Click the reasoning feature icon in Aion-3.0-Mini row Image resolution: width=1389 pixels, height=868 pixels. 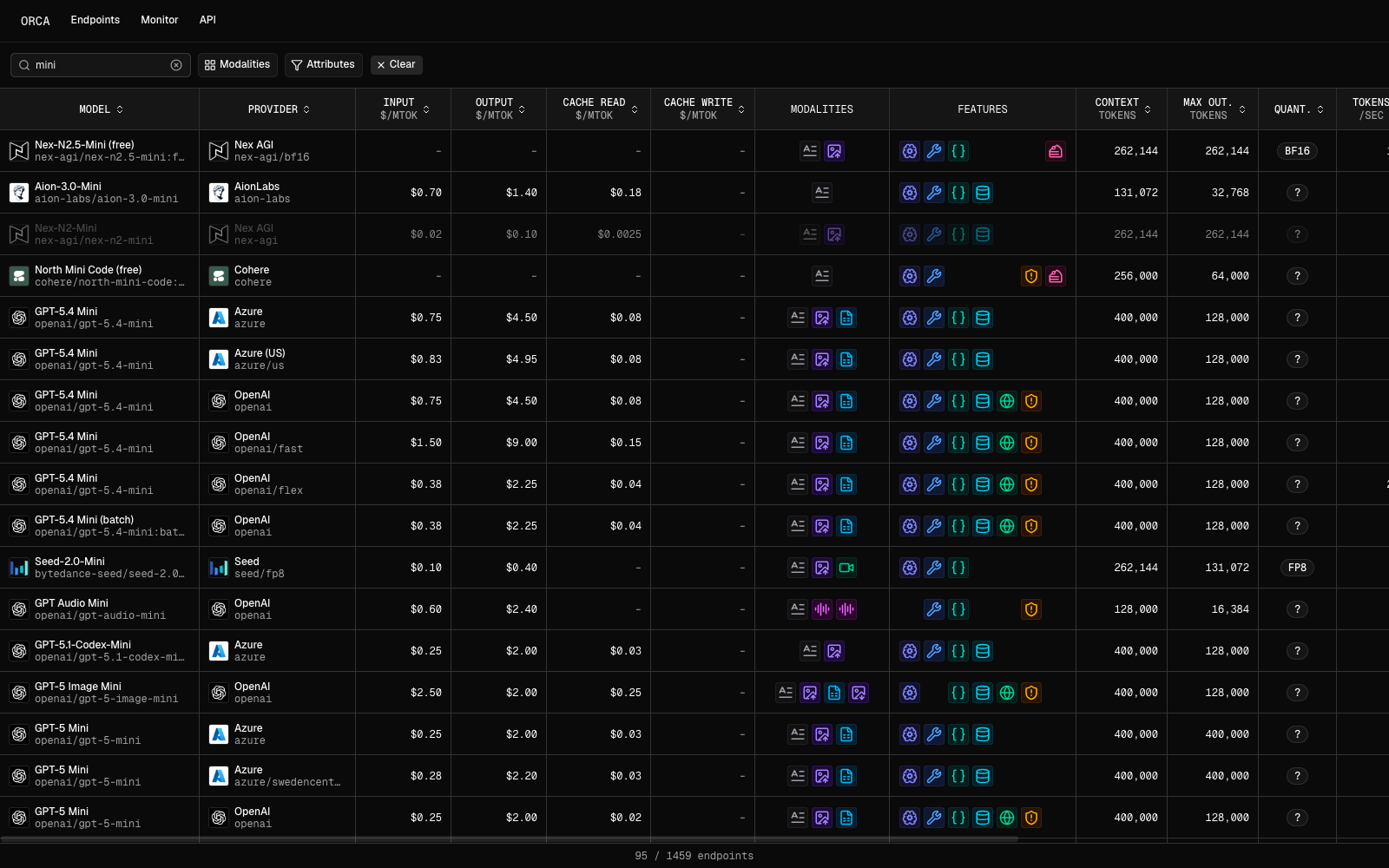[910, 193]
